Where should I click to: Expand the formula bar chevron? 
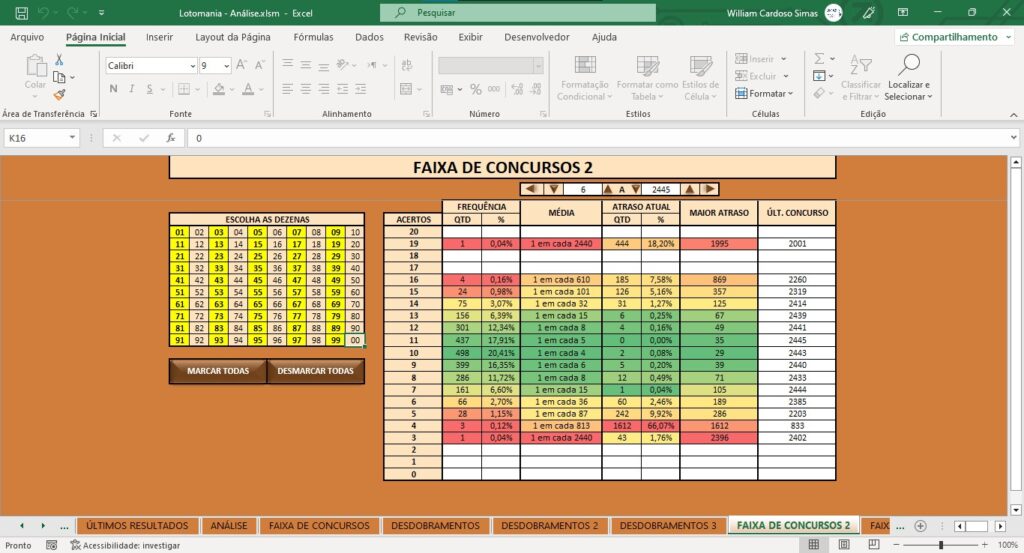(1014, 138)
